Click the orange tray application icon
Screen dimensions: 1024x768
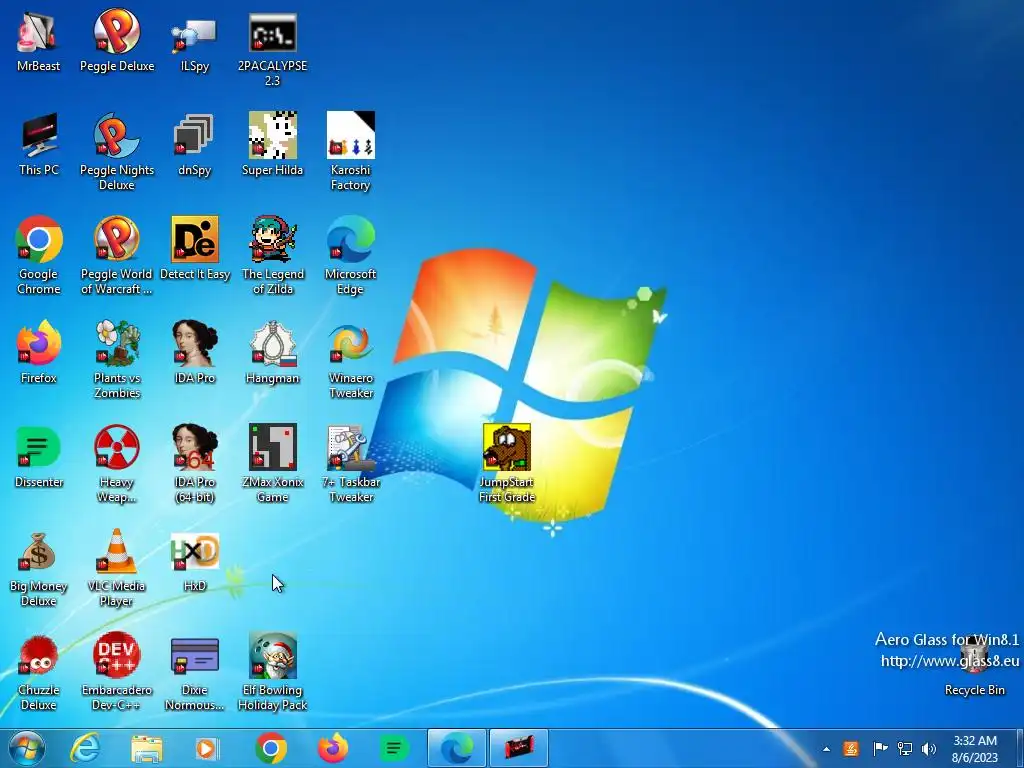click(850, 748)
